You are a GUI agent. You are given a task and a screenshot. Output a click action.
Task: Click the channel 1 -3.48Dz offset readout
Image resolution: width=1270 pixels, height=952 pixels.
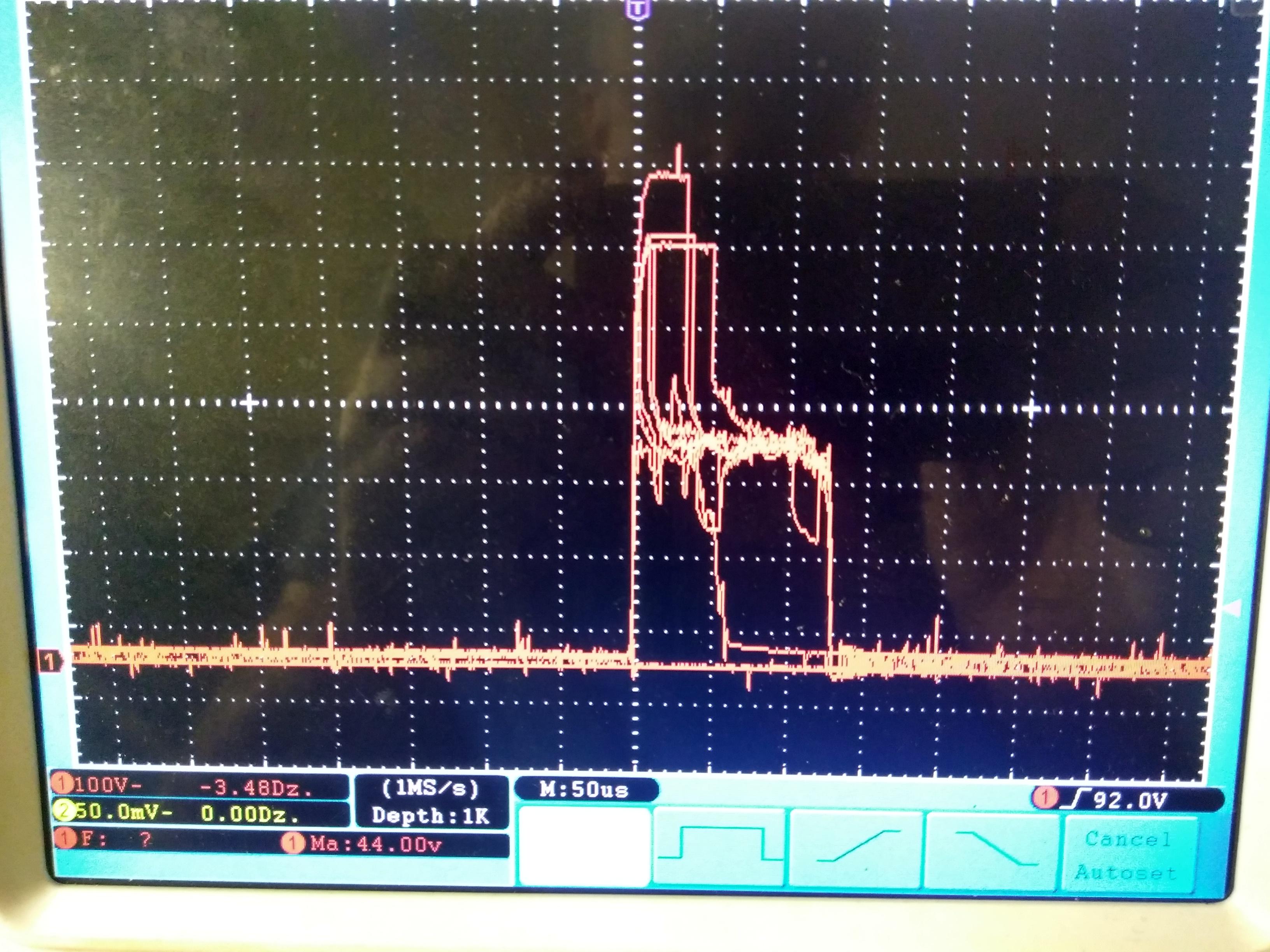256,787
